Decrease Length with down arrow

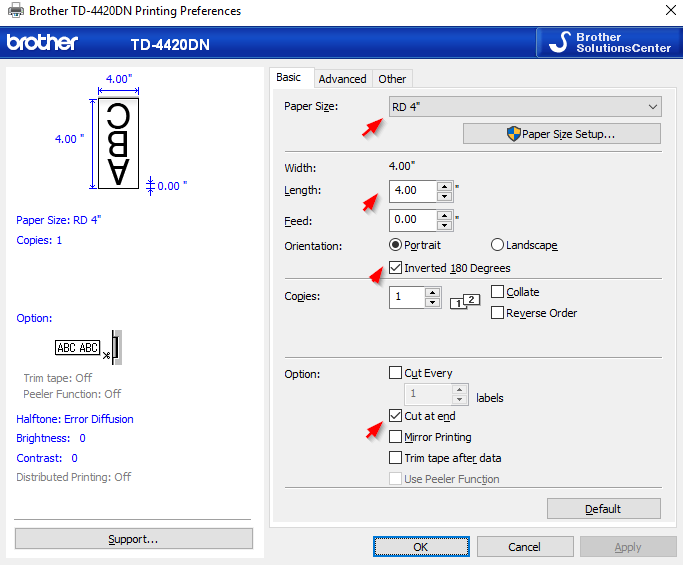coord(444,196)
